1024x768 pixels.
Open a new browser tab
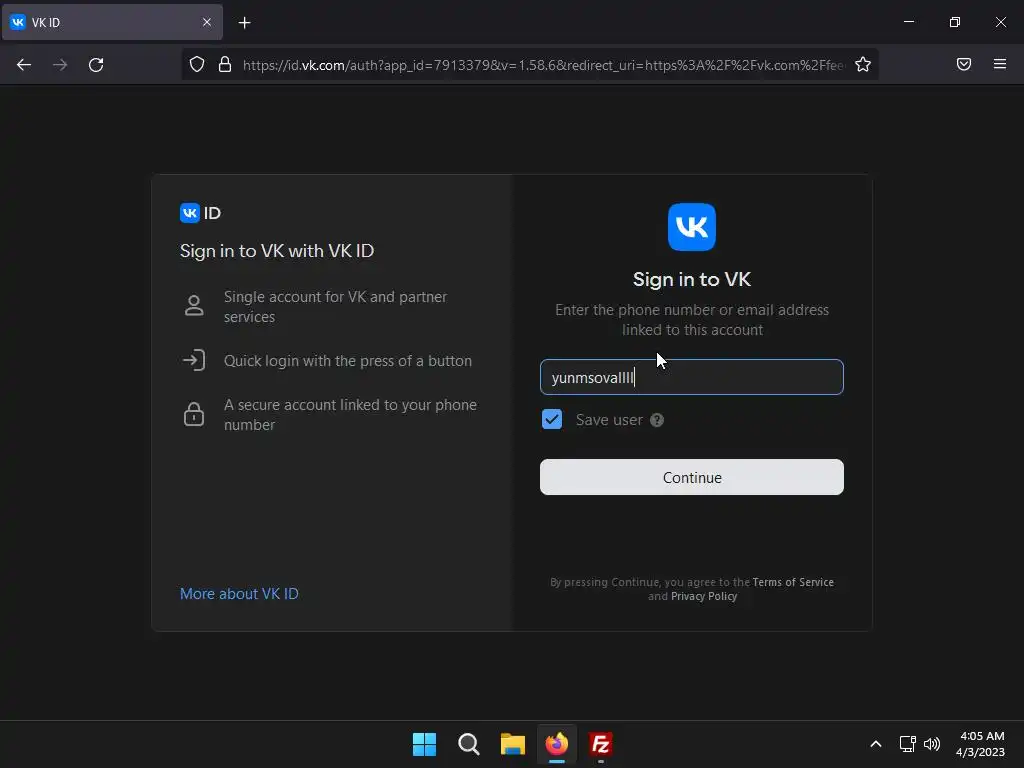click(x=244, y=23)
